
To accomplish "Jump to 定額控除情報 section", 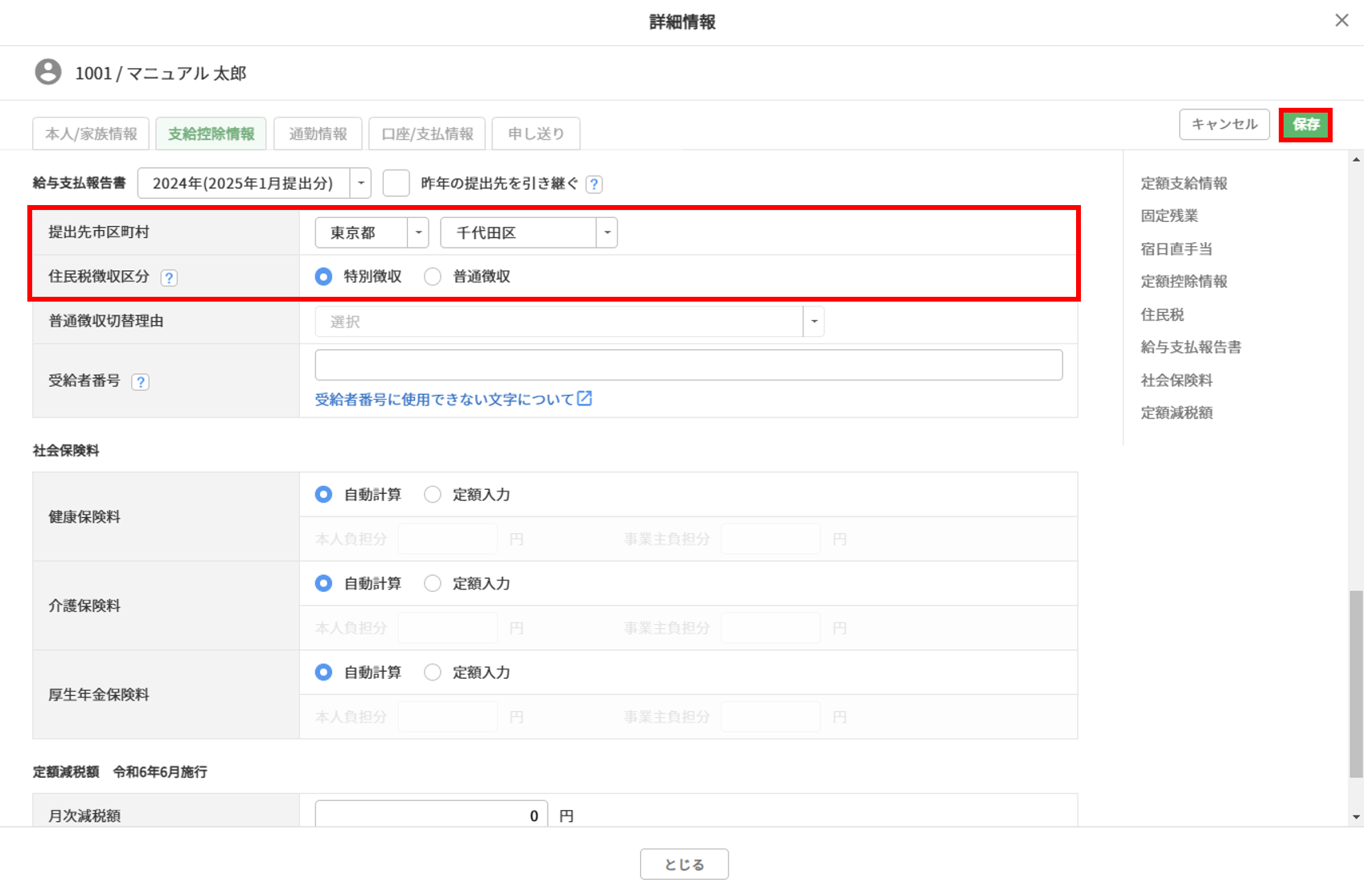I will click(x=1184, y=282).
